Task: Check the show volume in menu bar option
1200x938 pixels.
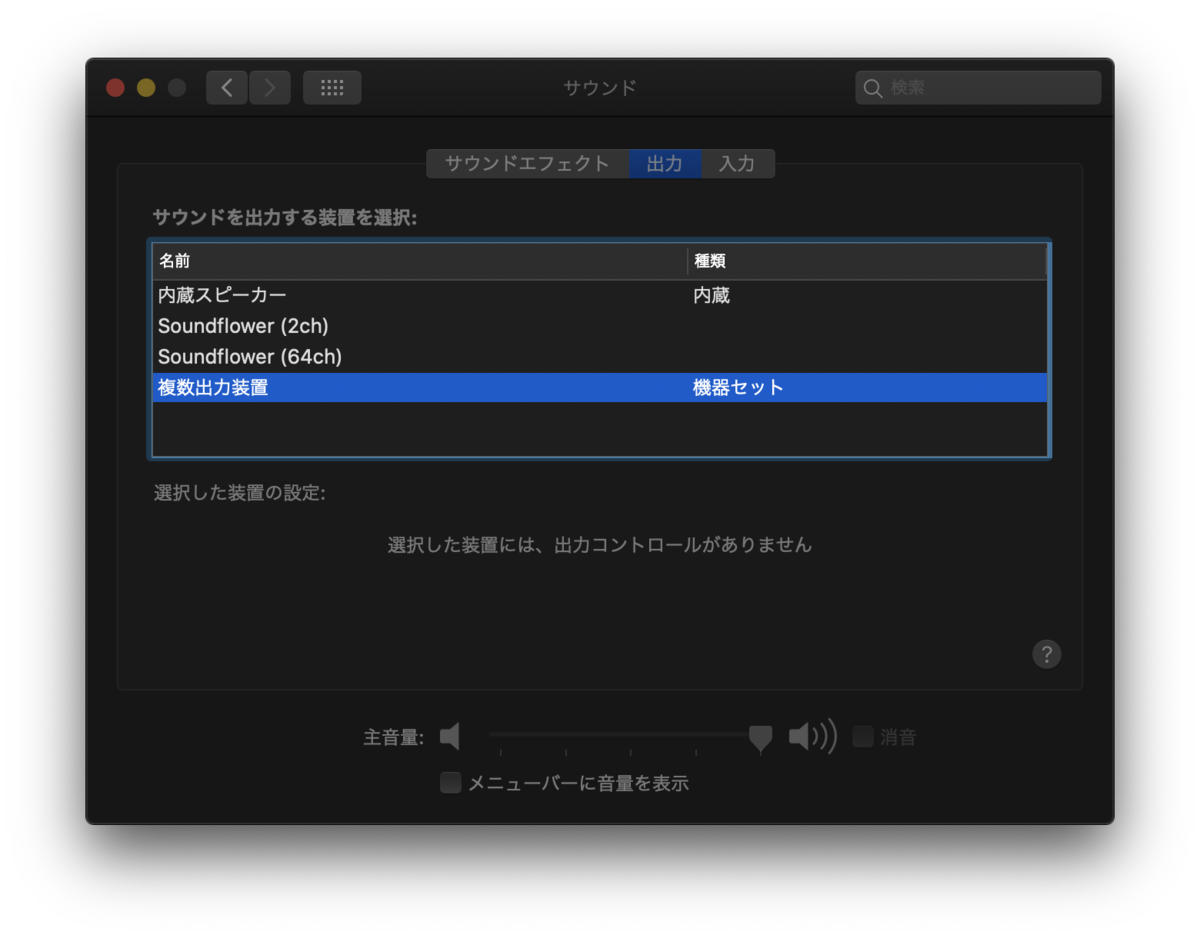Action: point(450,783)
